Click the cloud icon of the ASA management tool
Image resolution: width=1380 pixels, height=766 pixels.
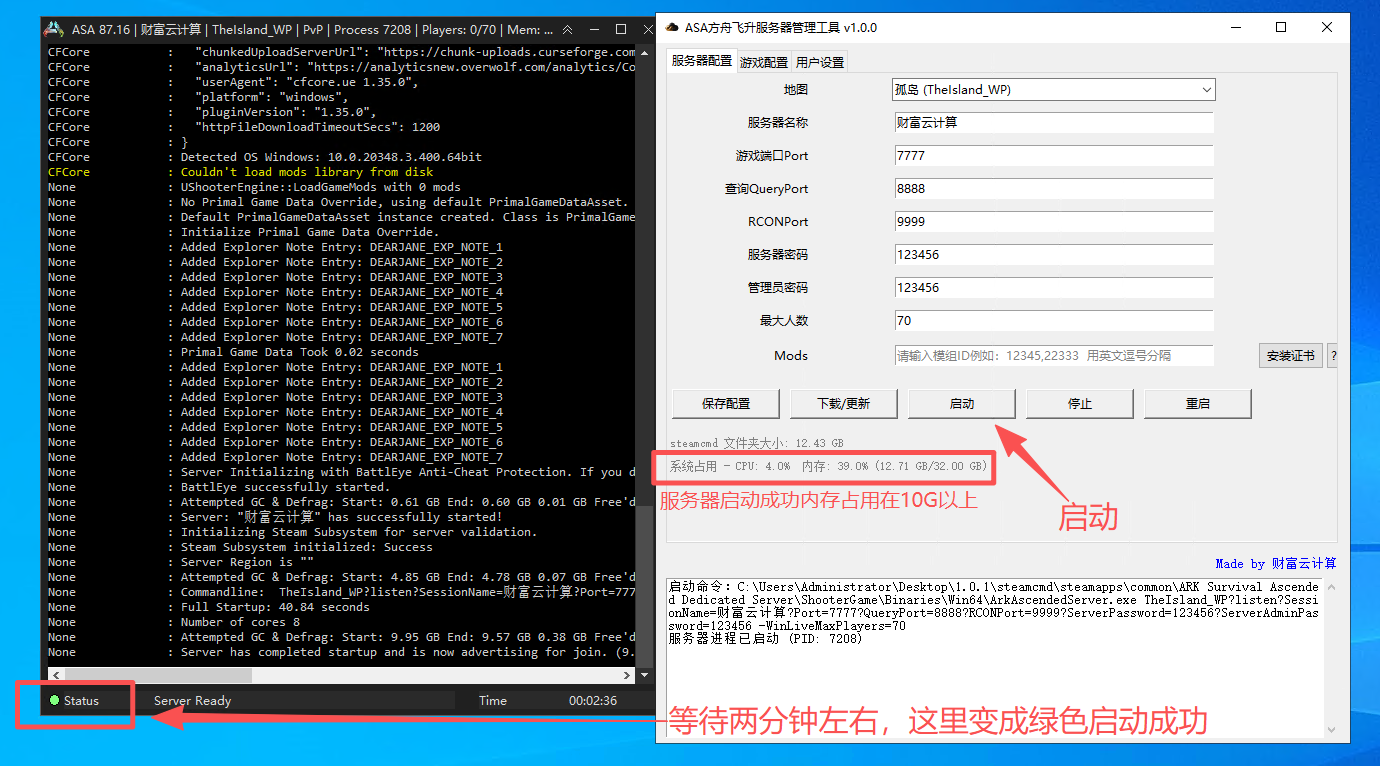point(672,28)
